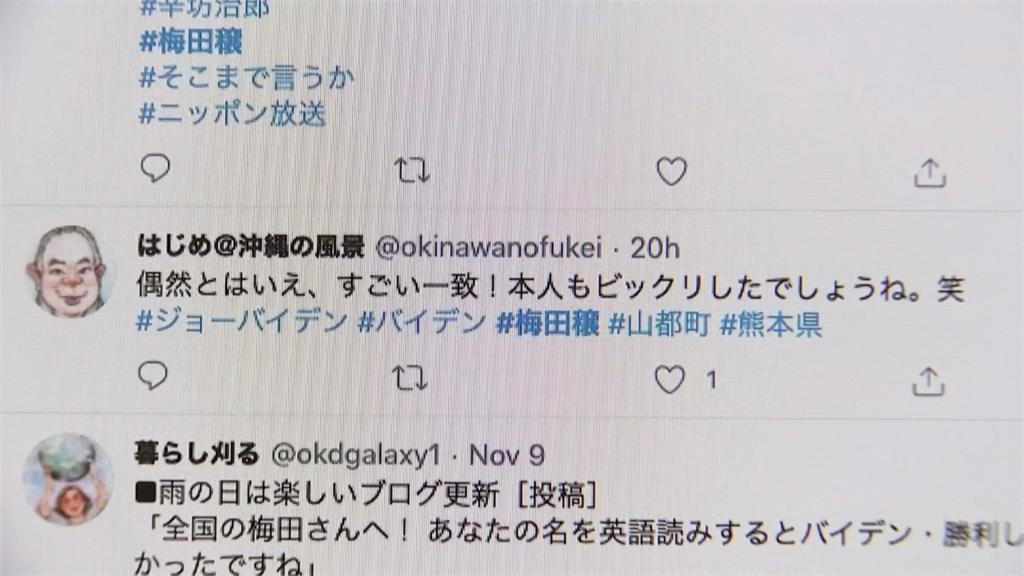Image resolution: width=1024 pixels, height=576 pixels.
Task: Retweet the okinawanofukei tweet
Action: (x=410, y=378)
